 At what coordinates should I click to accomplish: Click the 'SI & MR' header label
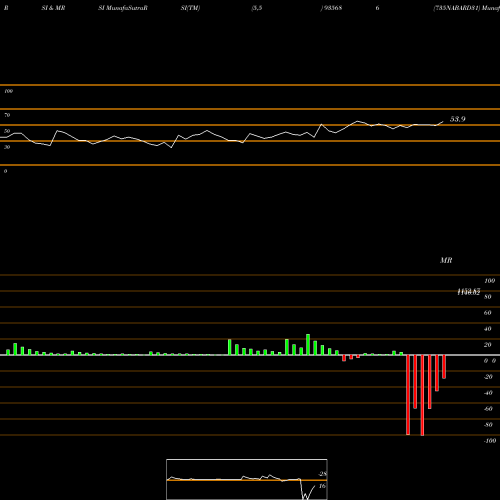53,8
